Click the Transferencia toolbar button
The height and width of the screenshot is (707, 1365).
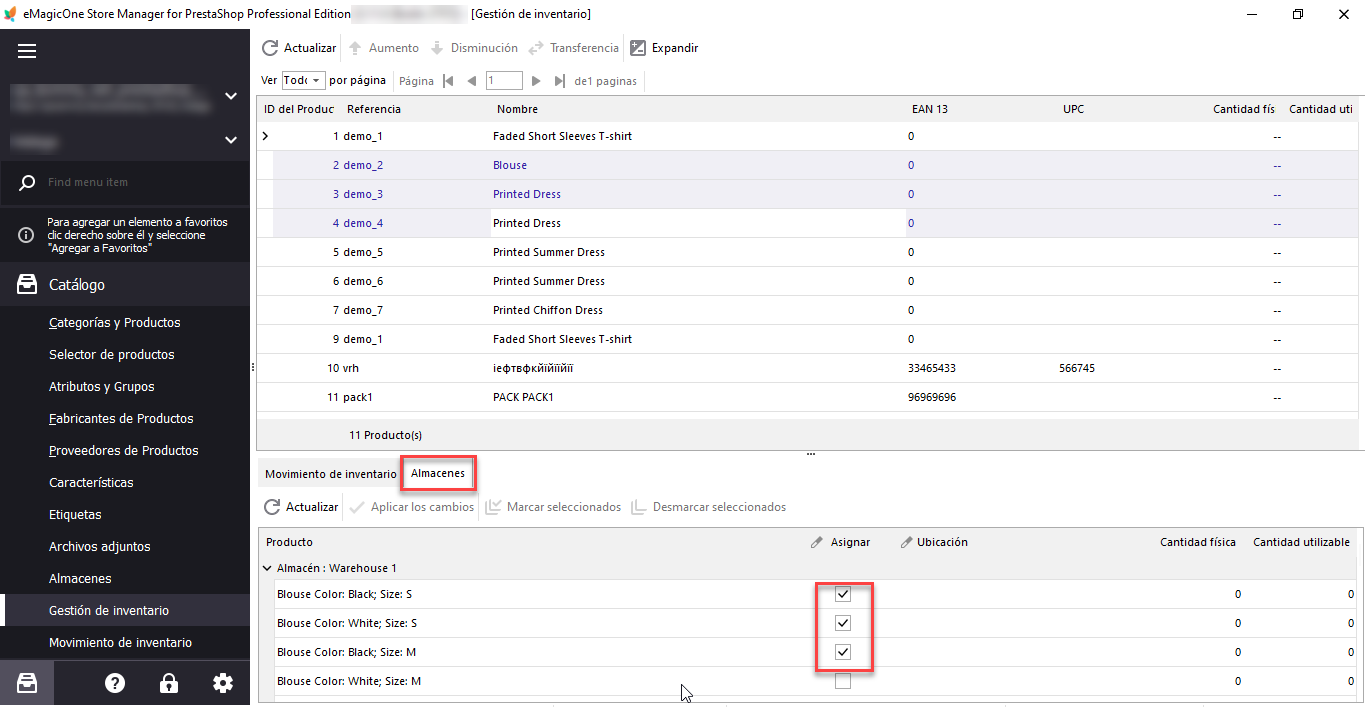pos(574,48)
